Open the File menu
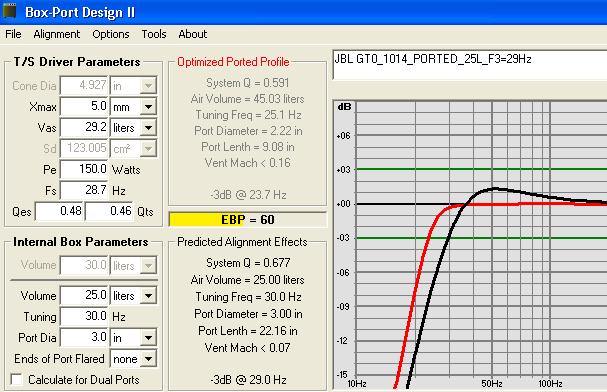This screenshot has height=392, width=607. [x=13, y=34]
